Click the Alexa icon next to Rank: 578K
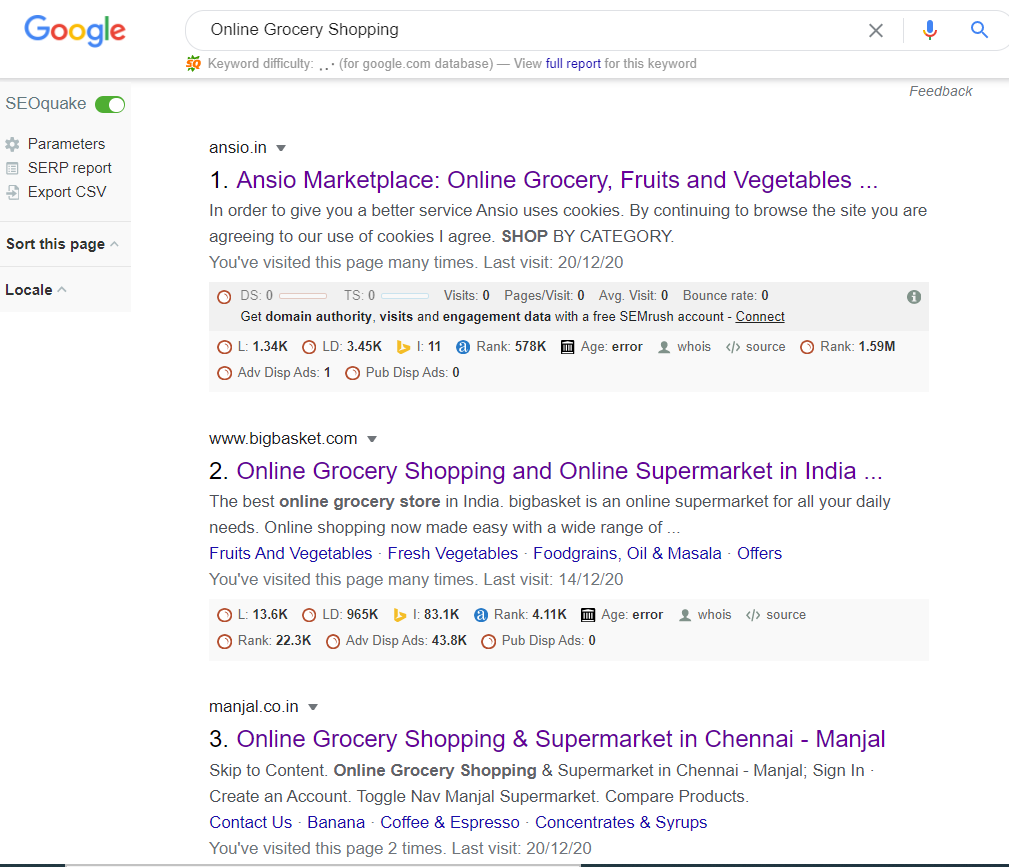The width and height of the screenshot is (1009, 867). pyautogui.click(x=463, y=348)
